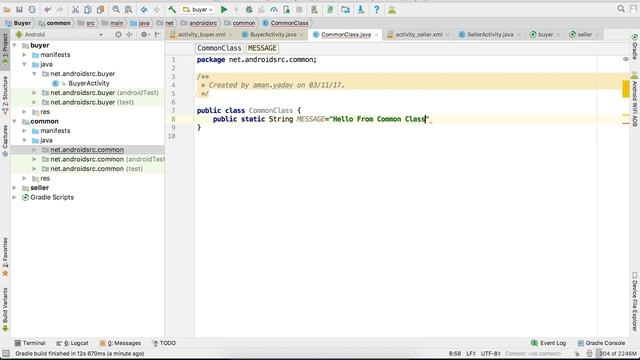Click the Open folder toolbar icon

(x=7, y=9)
